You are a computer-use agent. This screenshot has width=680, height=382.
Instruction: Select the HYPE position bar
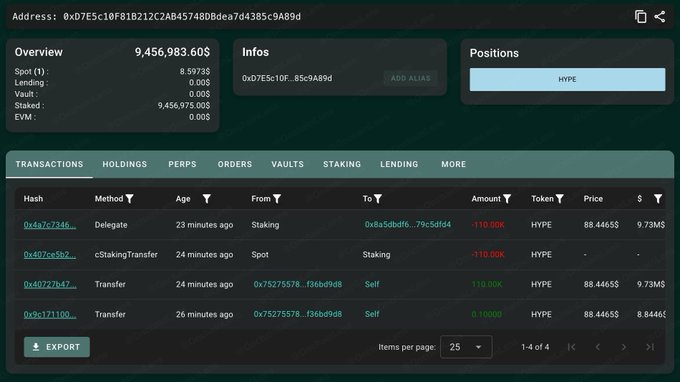[567, 79]
